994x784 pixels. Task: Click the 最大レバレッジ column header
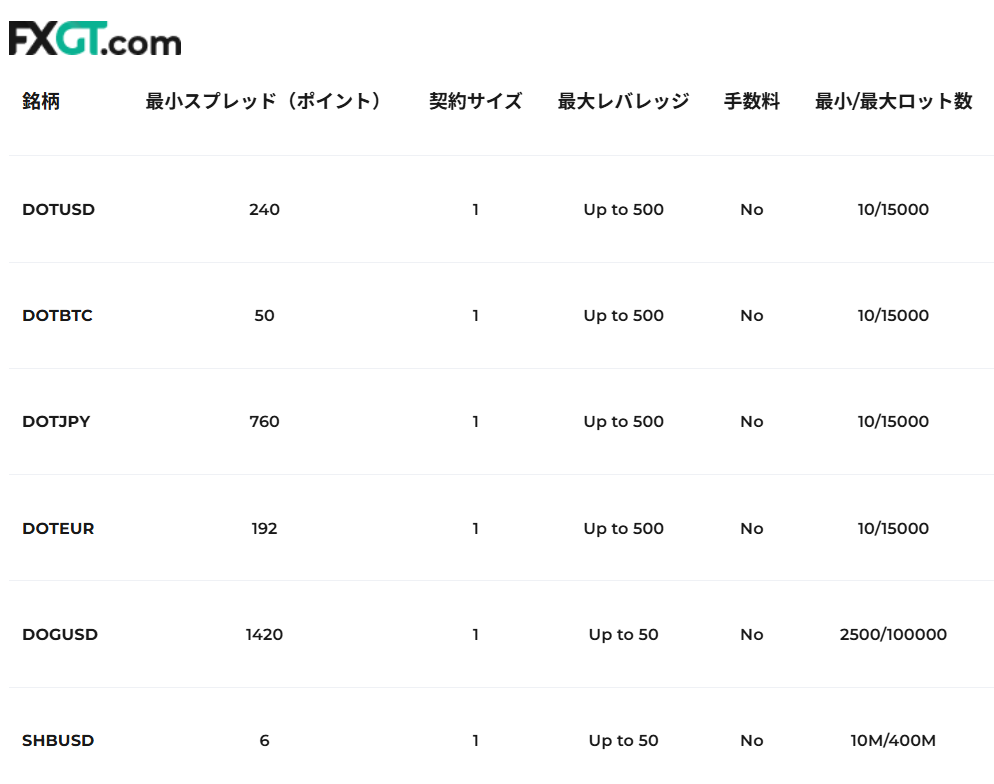623,101
